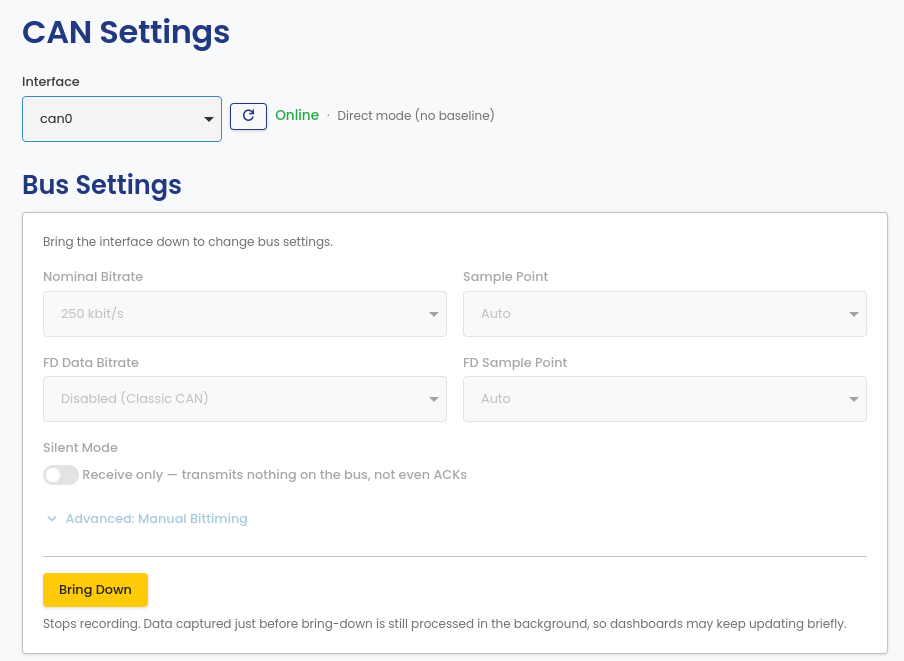Click the FD Data Bitrate label

click(x=91, y=362)
